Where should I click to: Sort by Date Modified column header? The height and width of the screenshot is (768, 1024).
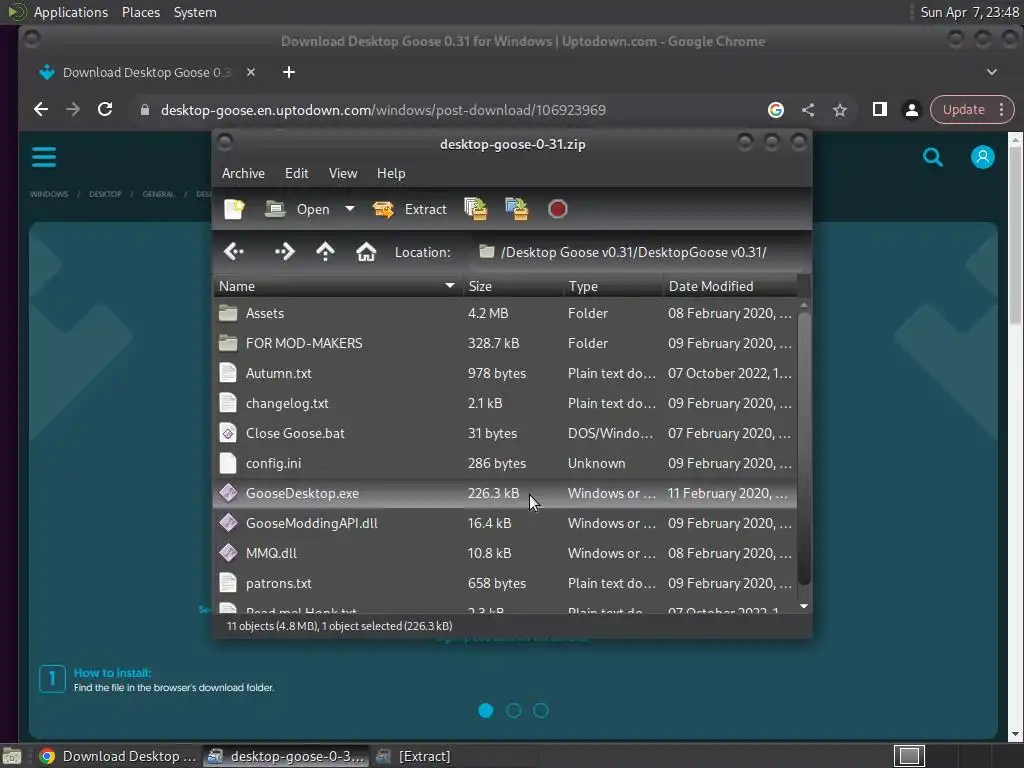[x=730, y=286]
